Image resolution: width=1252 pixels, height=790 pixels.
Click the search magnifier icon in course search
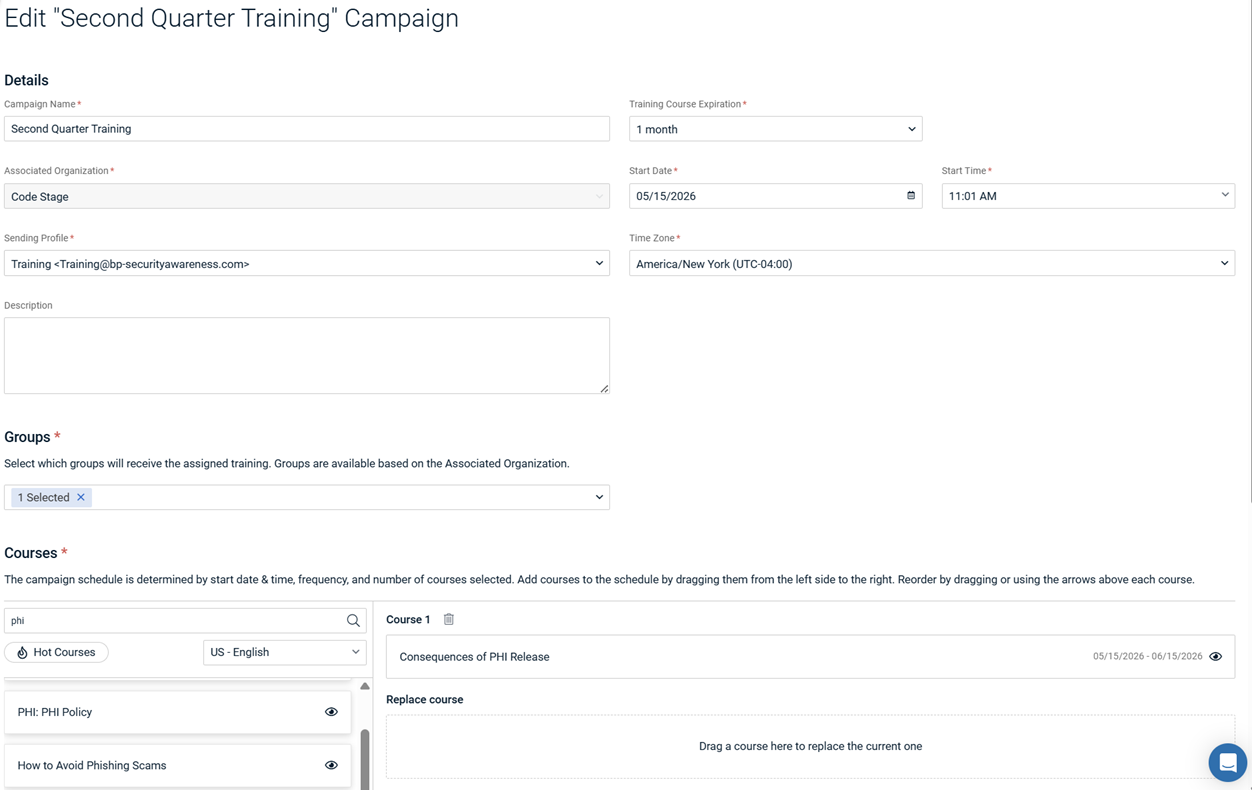(x=353, y=621)
